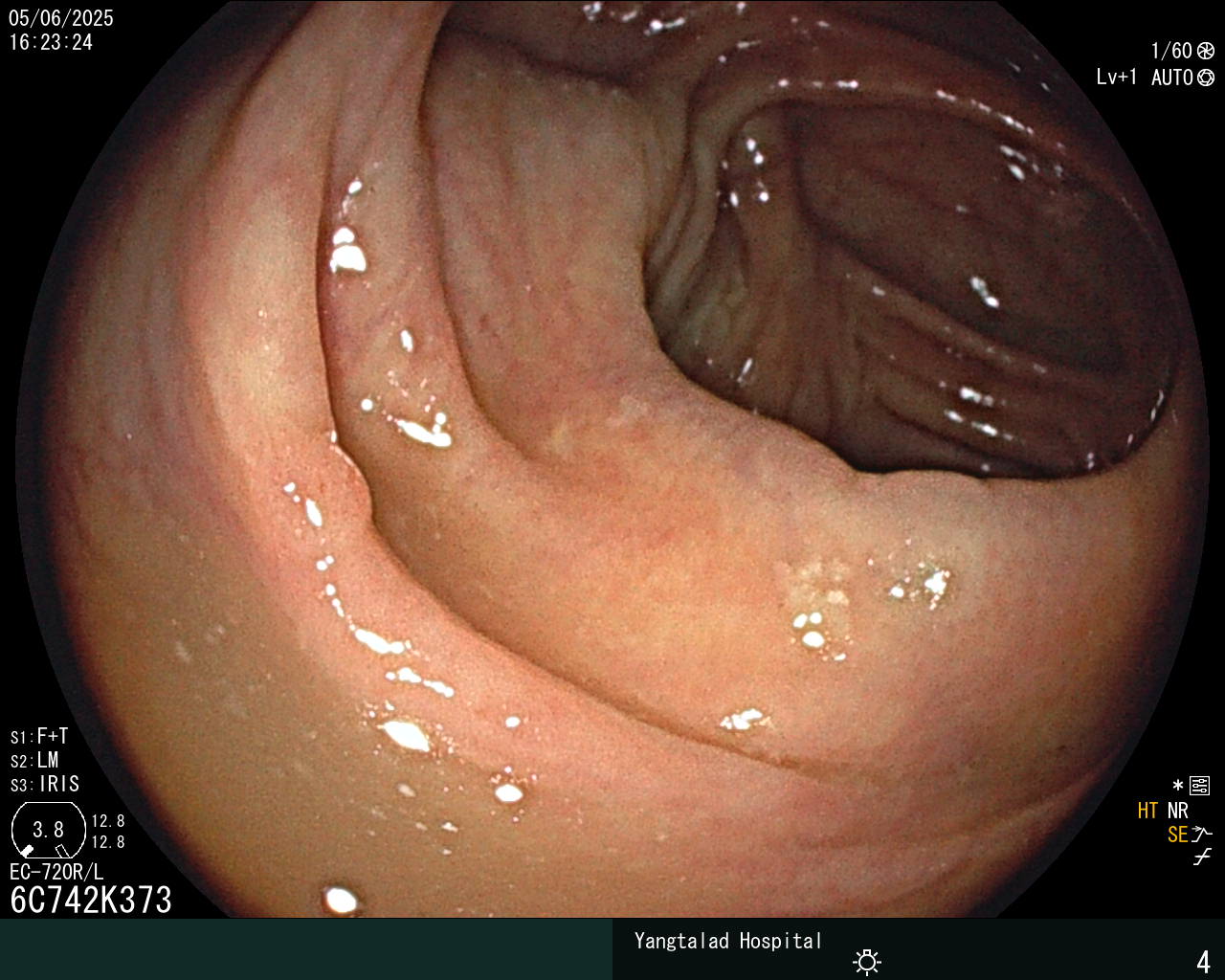The width and height of the screenshot is (1225, 980).
Task: Click the image counter number 4
Action: coord(1203,962)
